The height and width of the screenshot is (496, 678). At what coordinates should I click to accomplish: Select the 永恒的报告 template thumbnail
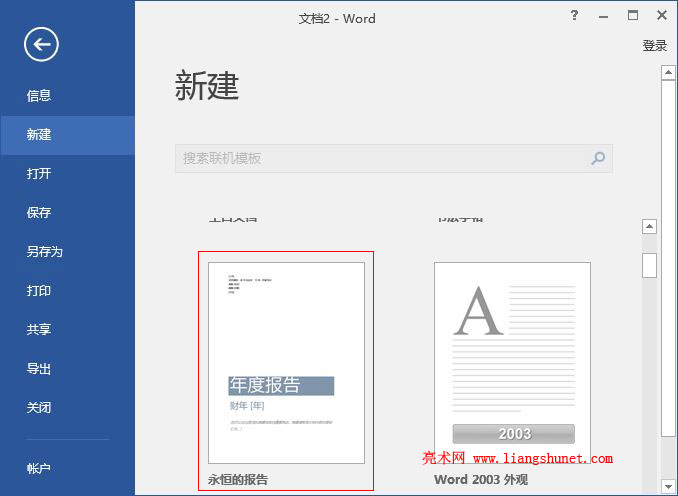click(x=286, y=363)
